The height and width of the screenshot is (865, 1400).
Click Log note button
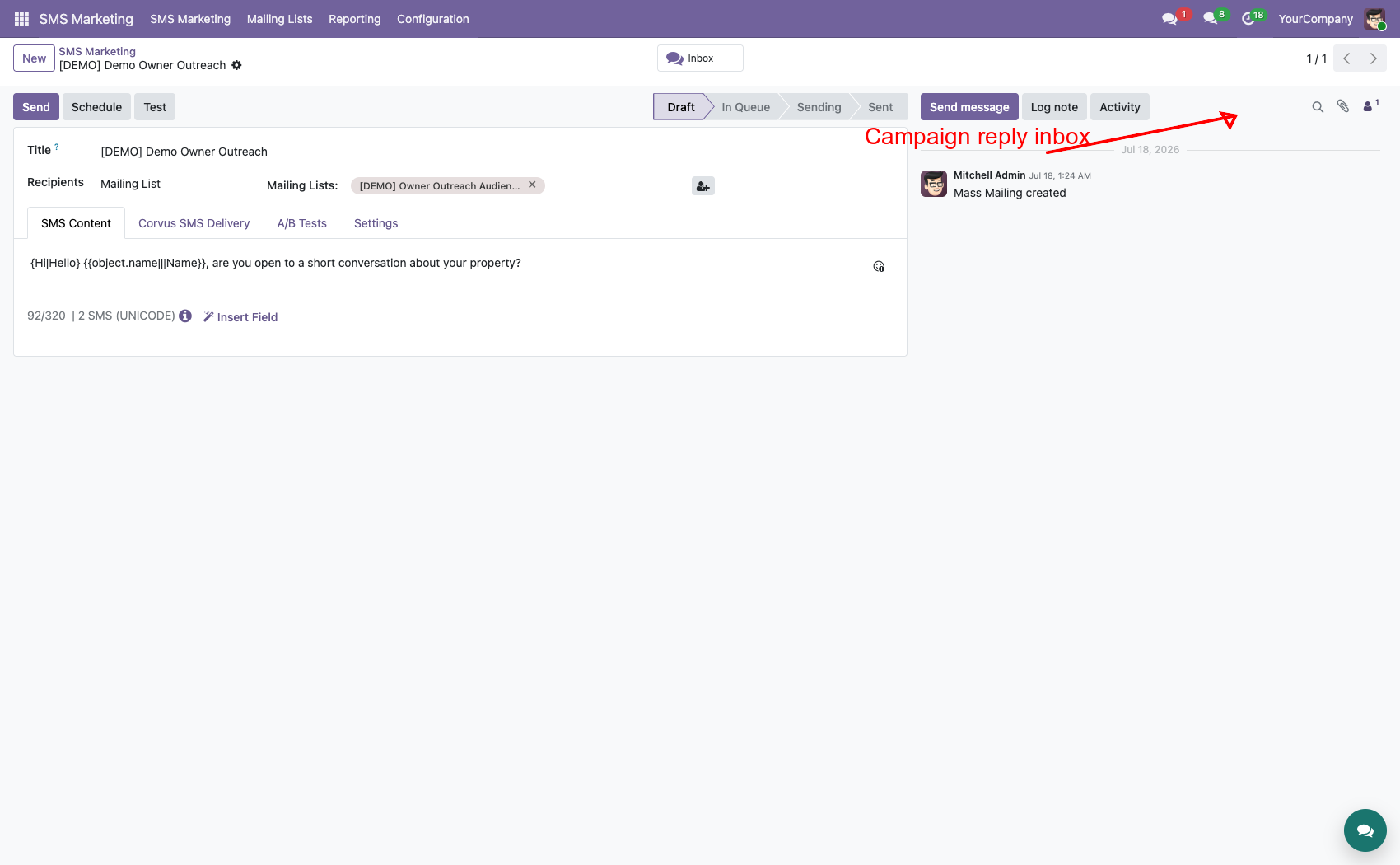(x=1054, y=107)
